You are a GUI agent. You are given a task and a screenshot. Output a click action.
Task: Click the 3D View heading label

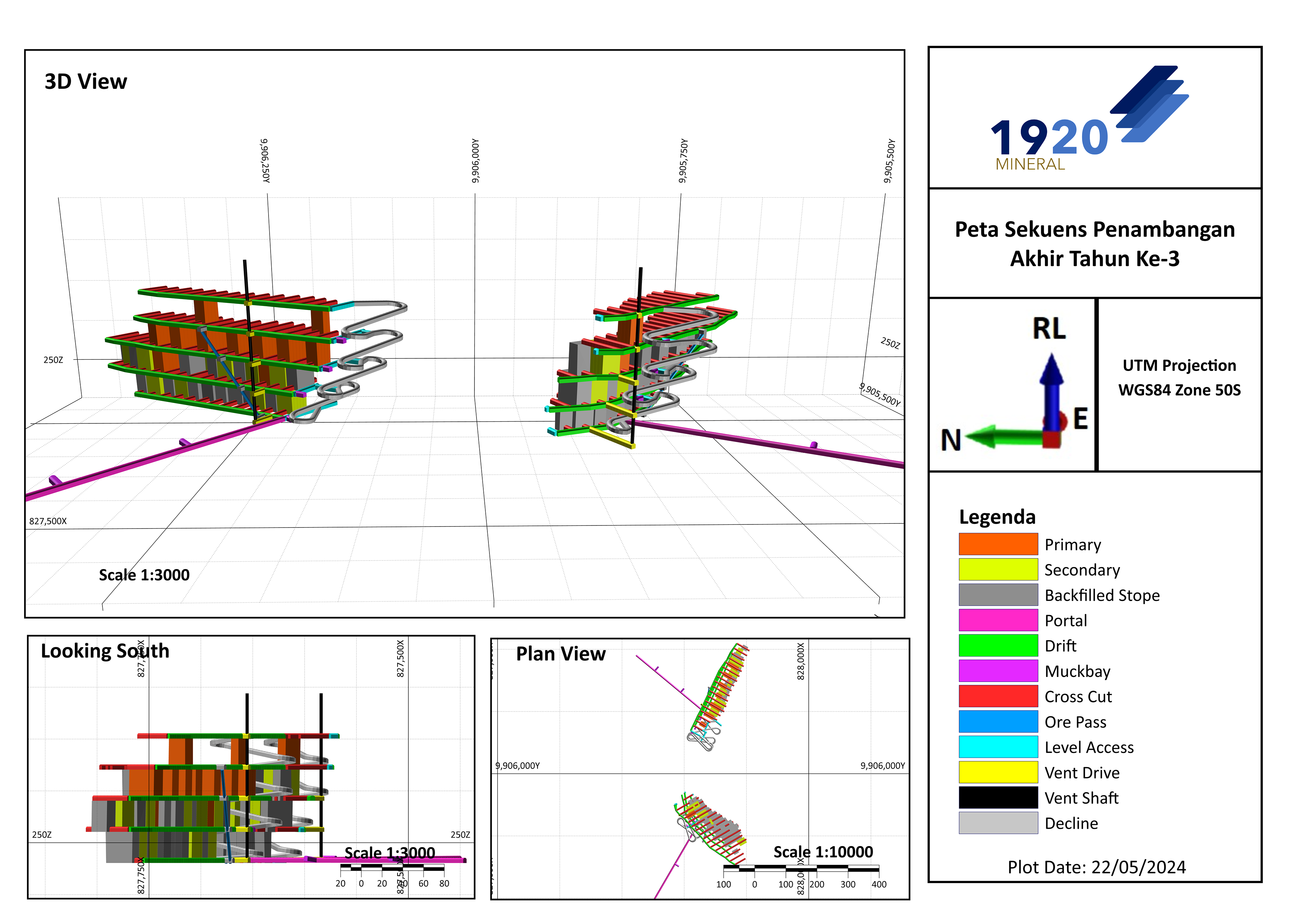pos(85,81)
